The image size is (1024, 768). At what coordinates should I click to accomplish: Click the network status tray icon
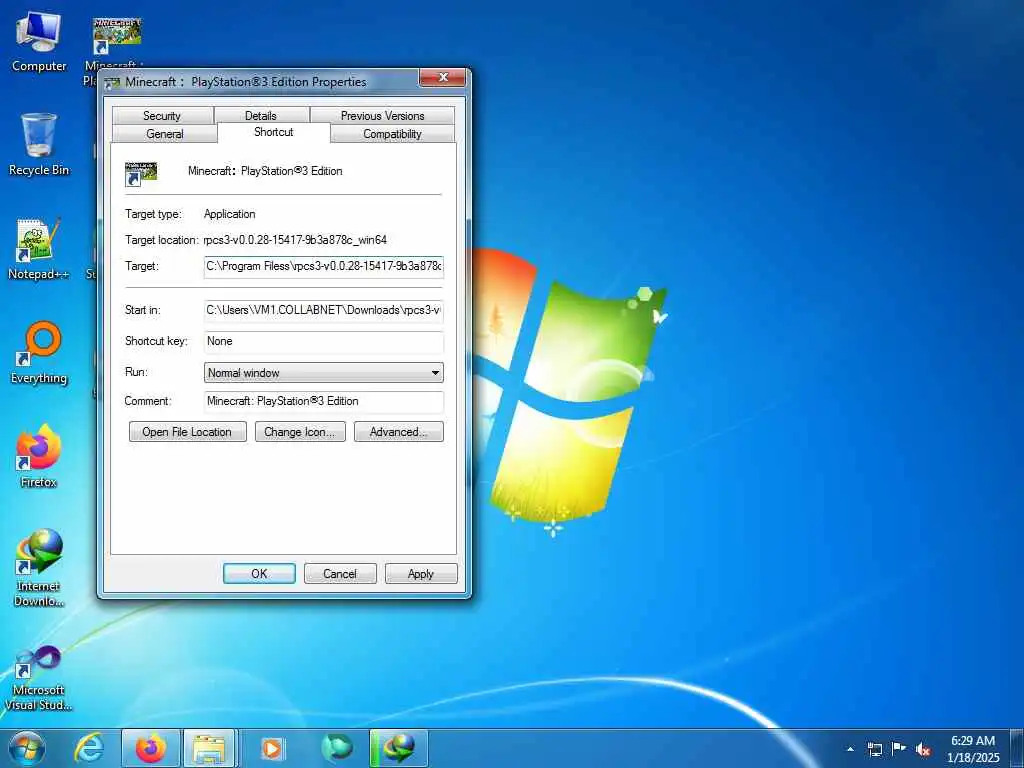point(875,748)
